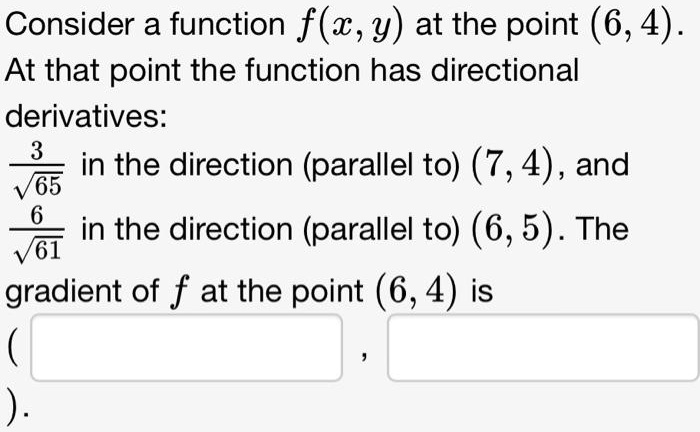Click the word 'Consider'
The width and height of the screenshot is (700, 432).
point(70,24)
